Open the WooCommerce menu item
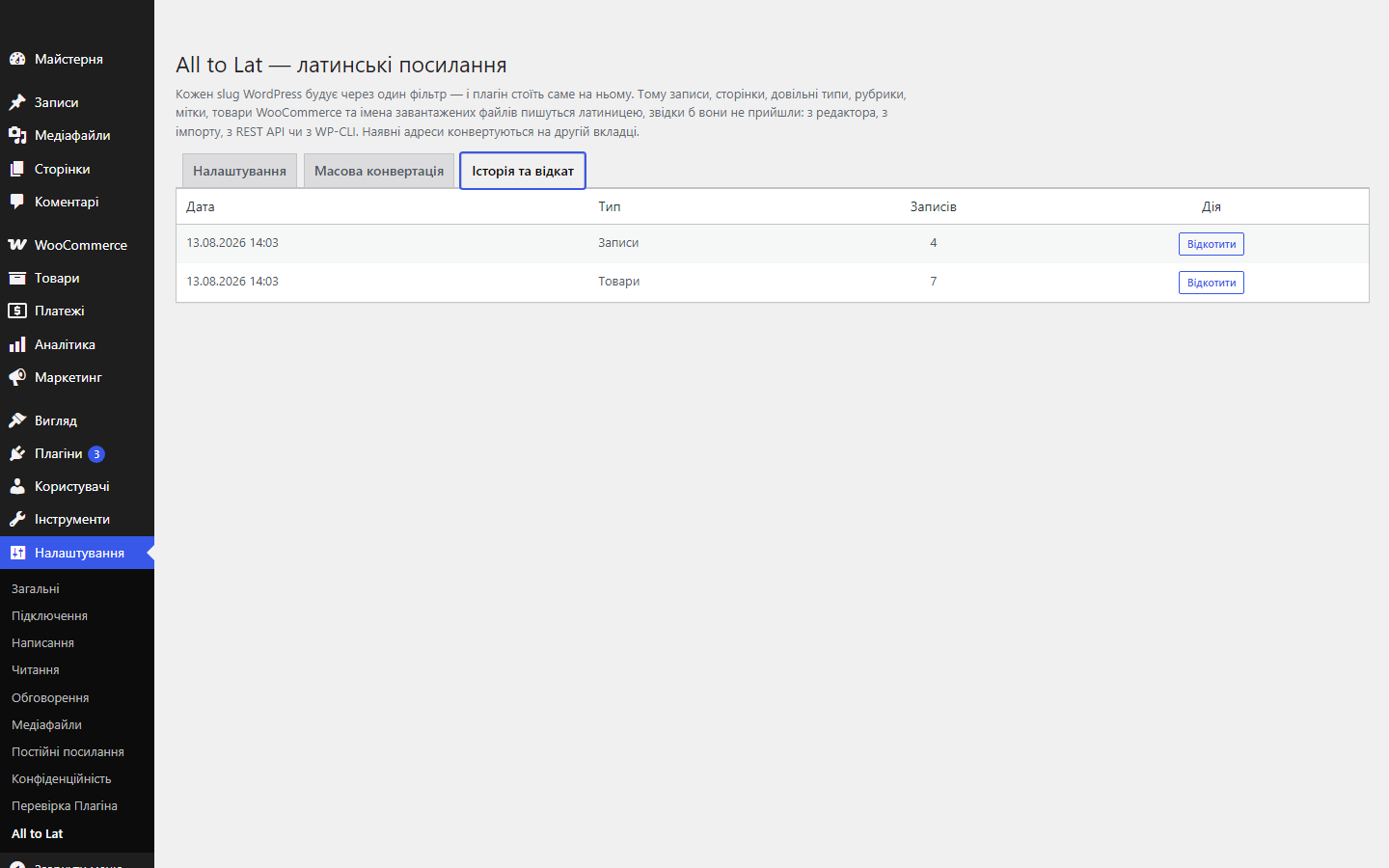This screenshot has width=1389, height=868. (x=77, y=245)
